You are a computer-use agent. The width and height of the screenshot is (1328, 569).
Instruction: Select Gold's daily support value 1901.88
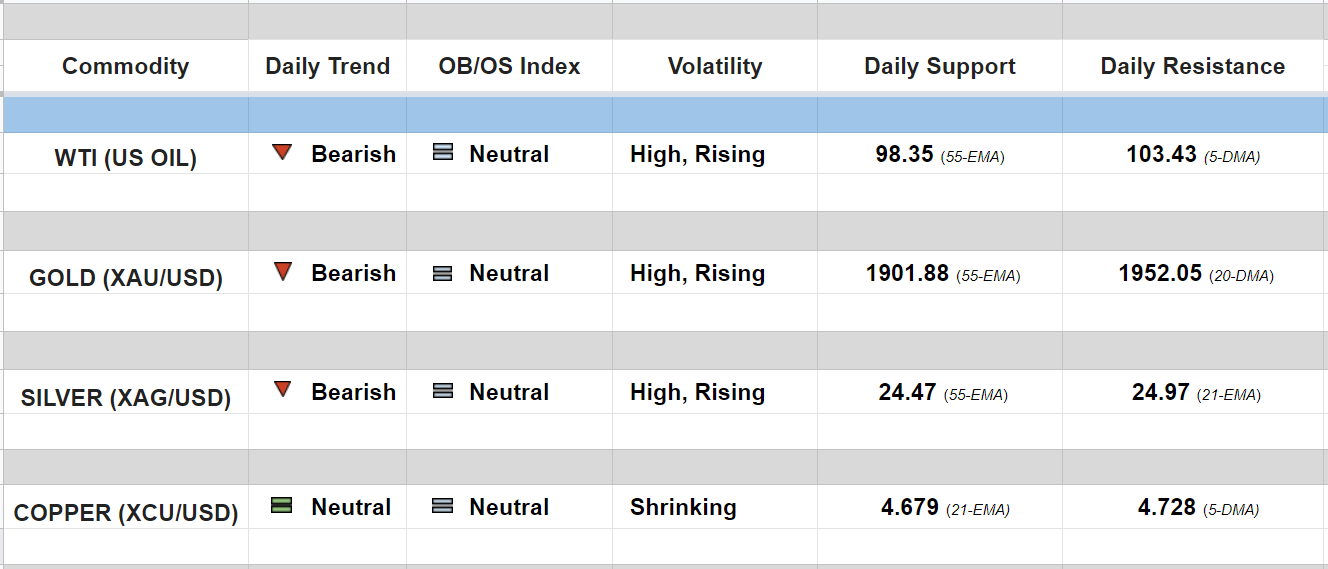pyautogui.click(x=907, y=273)
